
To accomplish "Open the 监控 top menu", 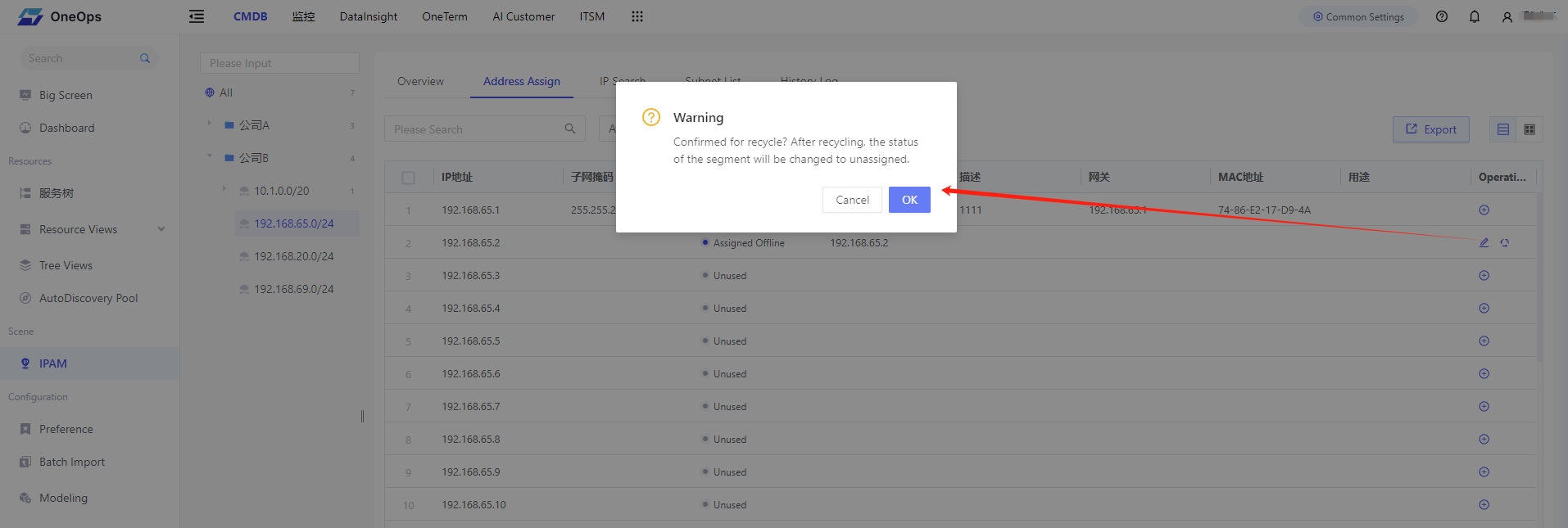I will click(303, 16).
